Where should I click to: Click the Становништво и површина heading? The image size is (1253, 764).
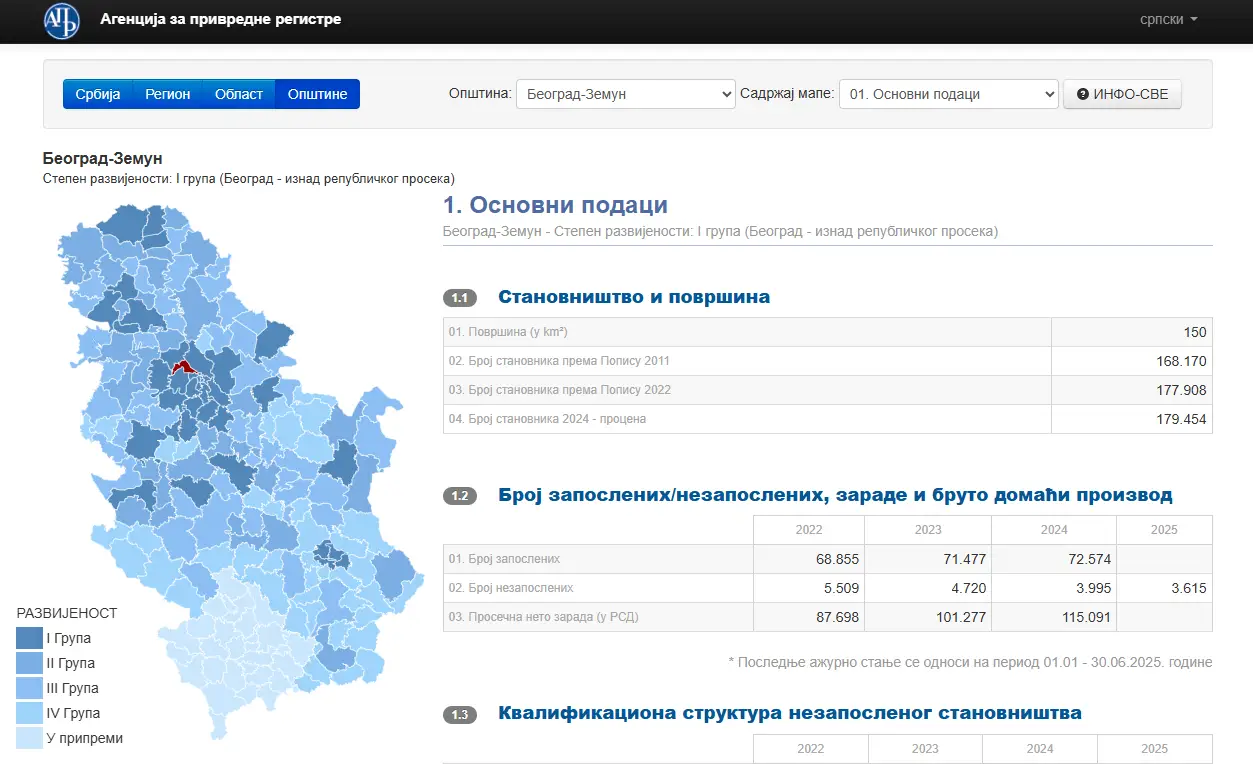click(x=633, y=297)
